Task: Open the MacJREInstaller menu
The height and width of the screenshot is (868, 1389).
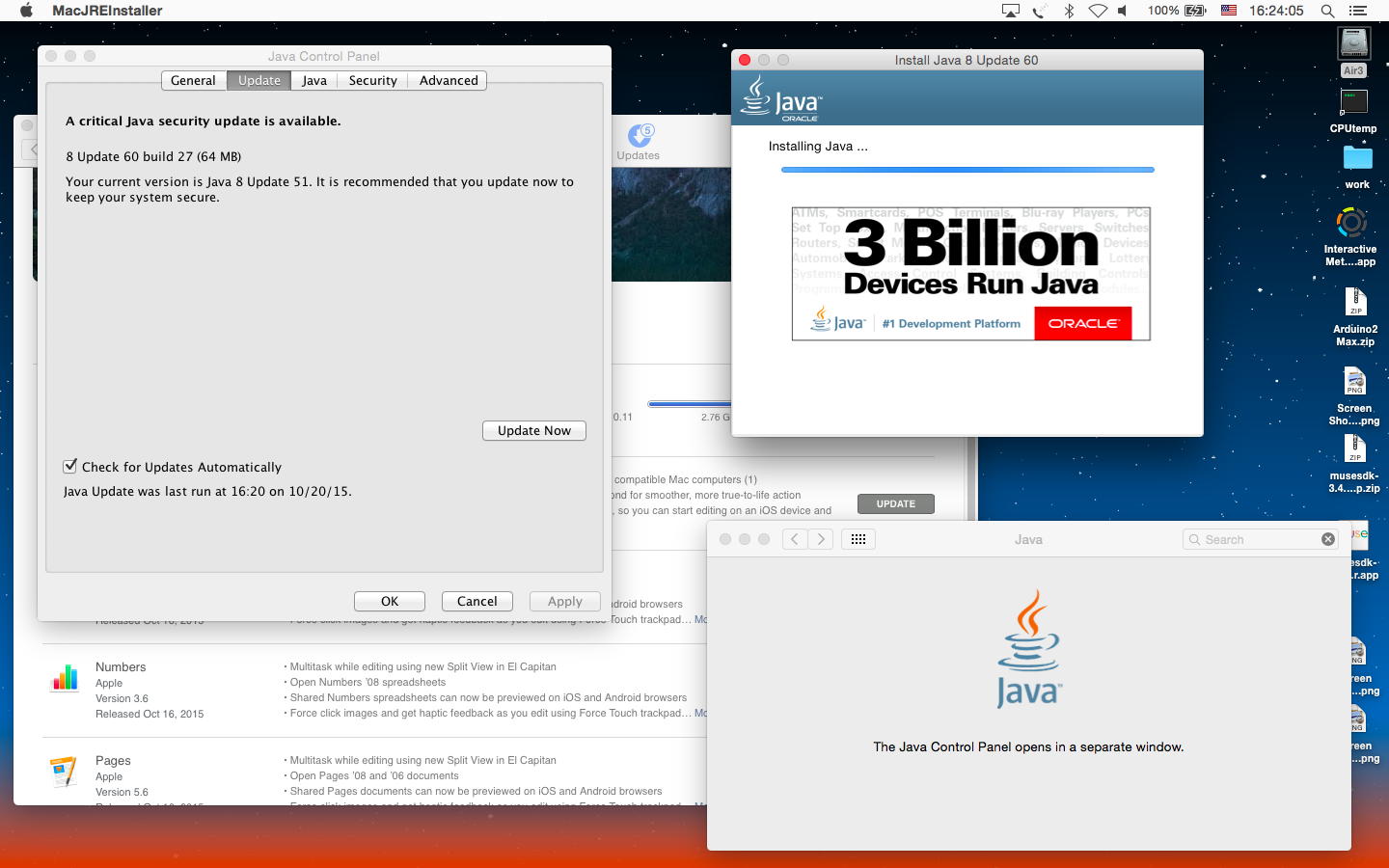Action: point(107,11)
